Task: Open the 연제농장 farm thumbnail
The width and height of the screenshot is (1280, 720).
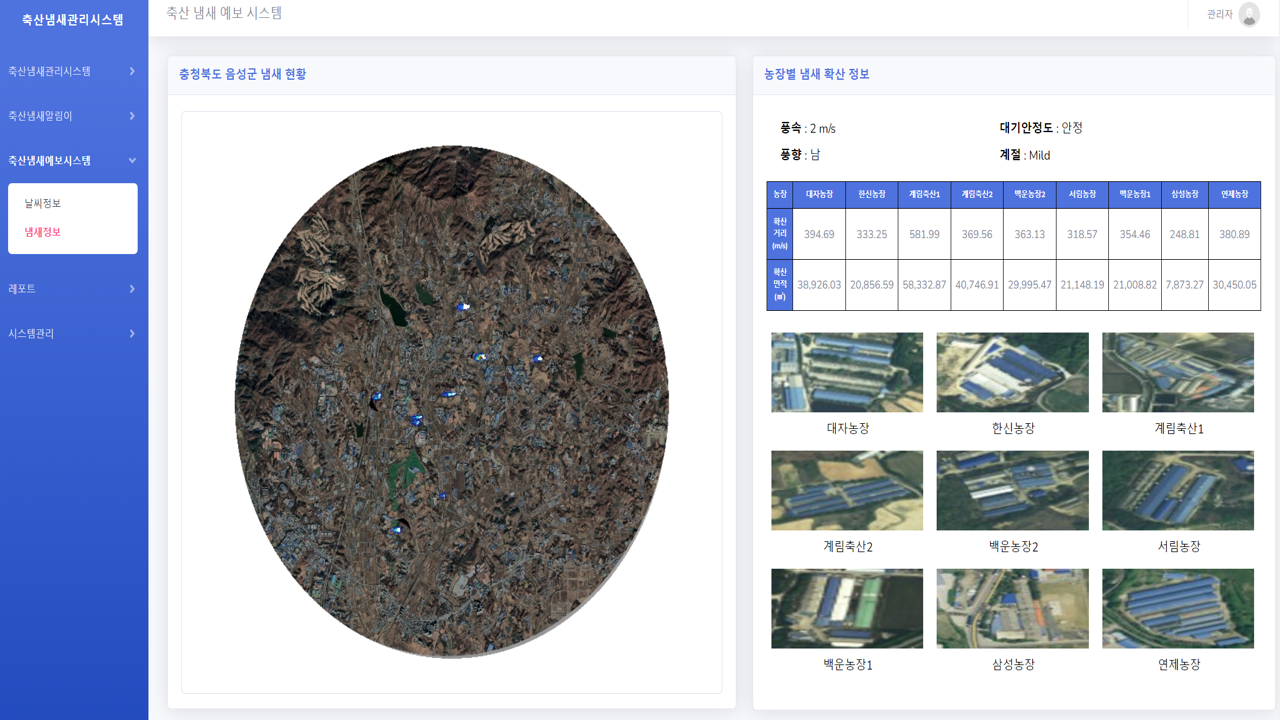Action: tap(1178, 608)
